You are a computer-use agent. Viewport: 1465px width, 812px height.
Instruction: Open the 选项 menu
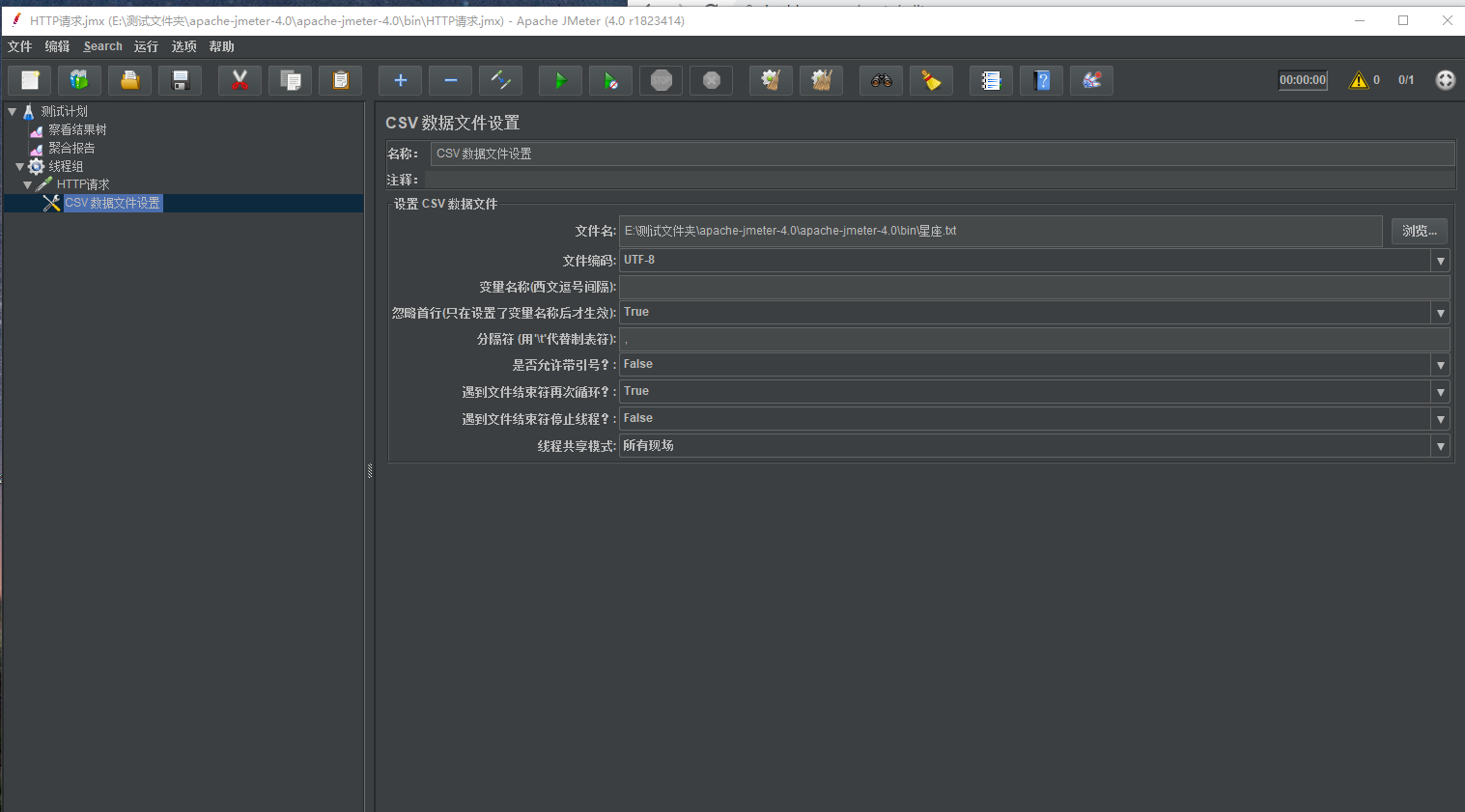click(x=183, y=46)
